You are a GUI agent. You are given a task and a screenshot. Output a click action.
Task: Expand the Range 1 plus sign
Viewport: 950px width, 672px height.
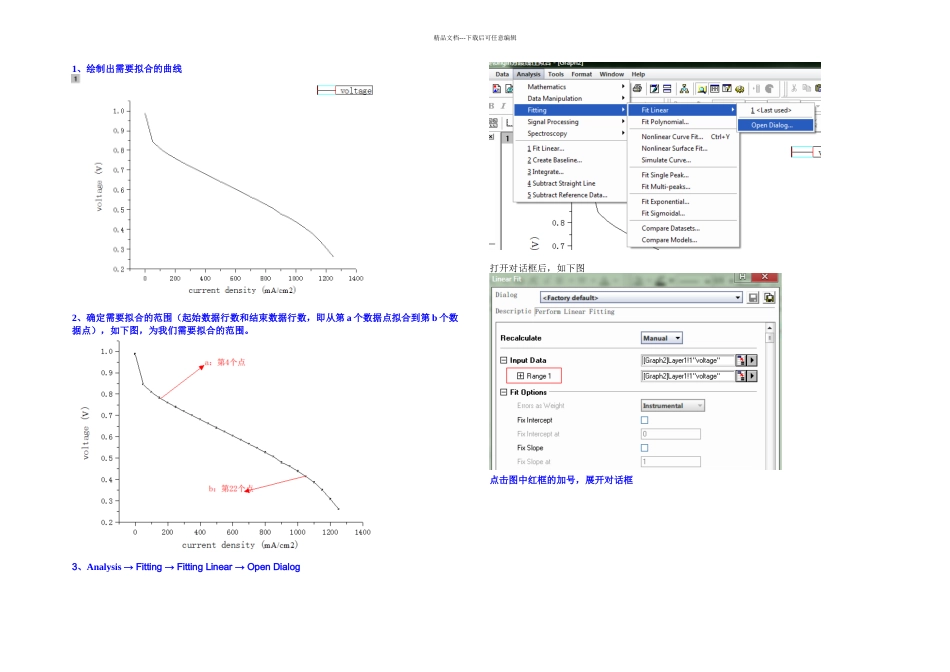[520, 376]
